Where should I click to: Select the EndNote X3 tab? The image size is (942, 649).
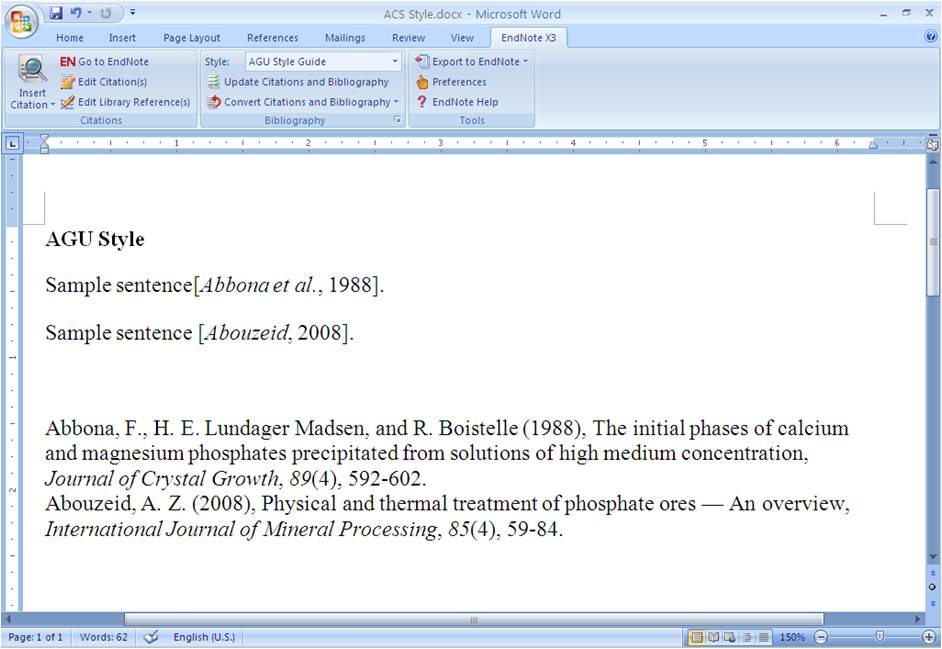[x=529, y=38]
